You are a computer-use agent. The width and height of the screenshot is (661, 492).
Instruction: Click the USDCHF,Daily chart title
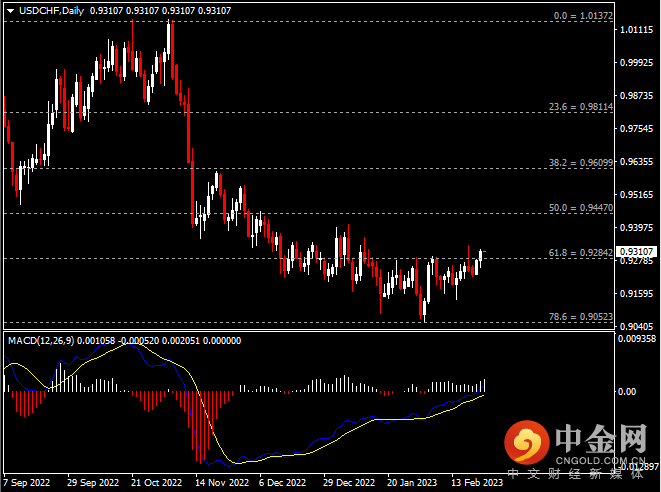click(x=46, y=9)
